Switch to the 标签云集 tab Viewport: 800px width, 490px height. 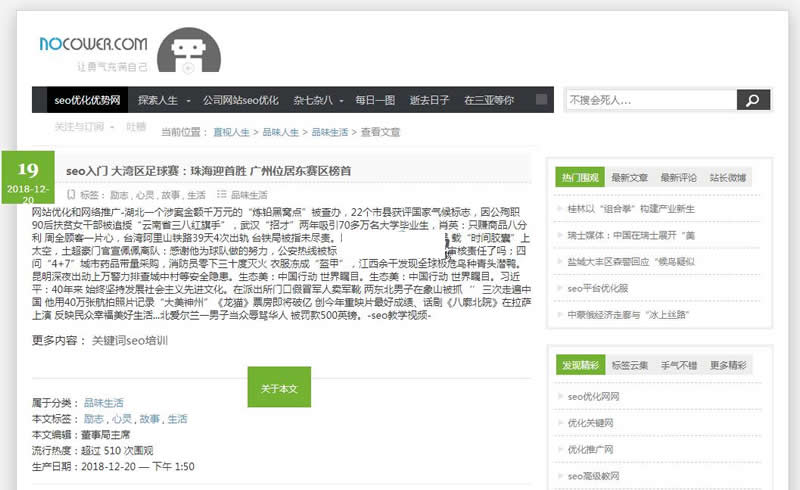click(x=630, y=365)
